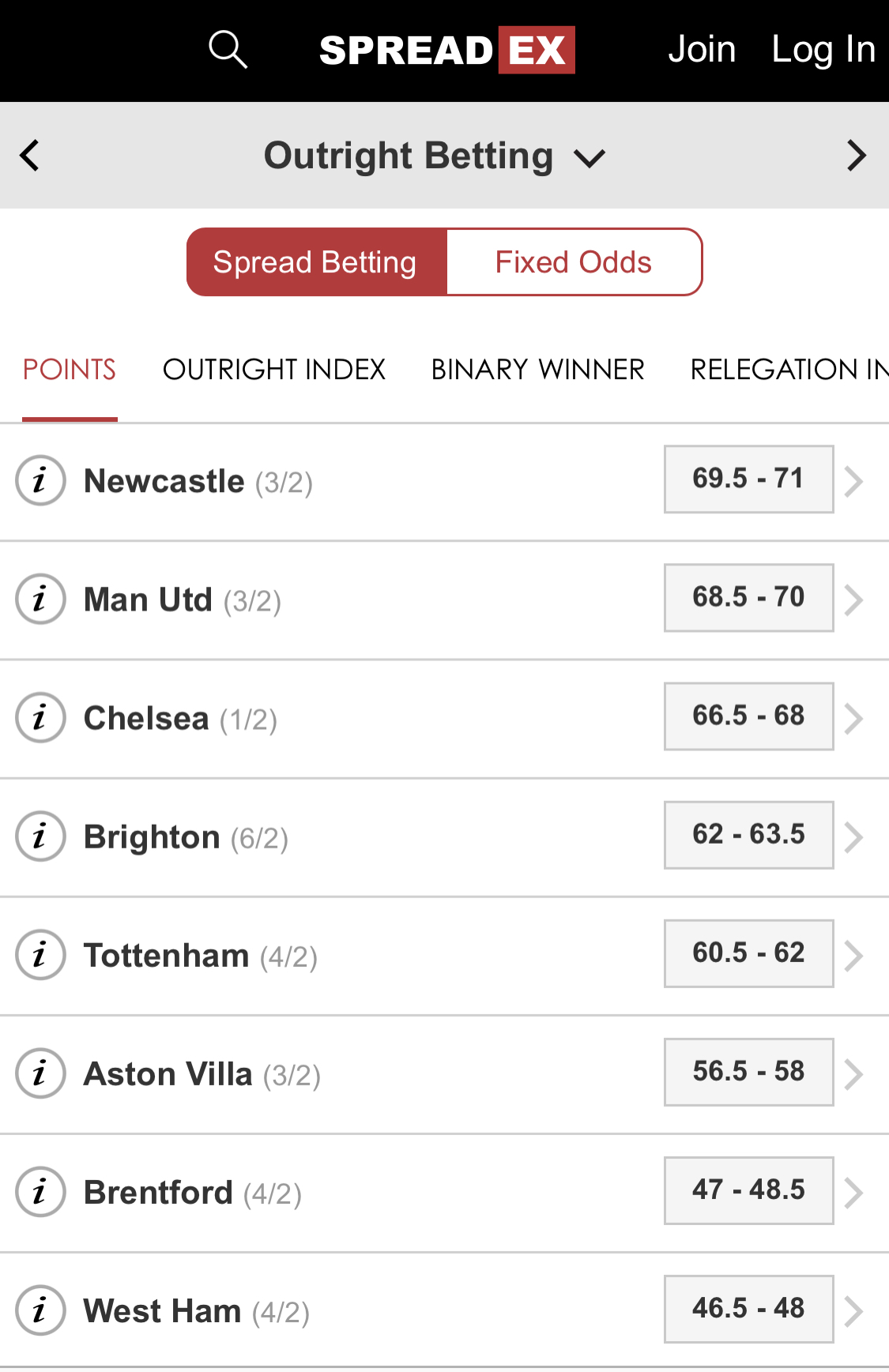
Task: Go to next market with right chevron
Action: 857,156
